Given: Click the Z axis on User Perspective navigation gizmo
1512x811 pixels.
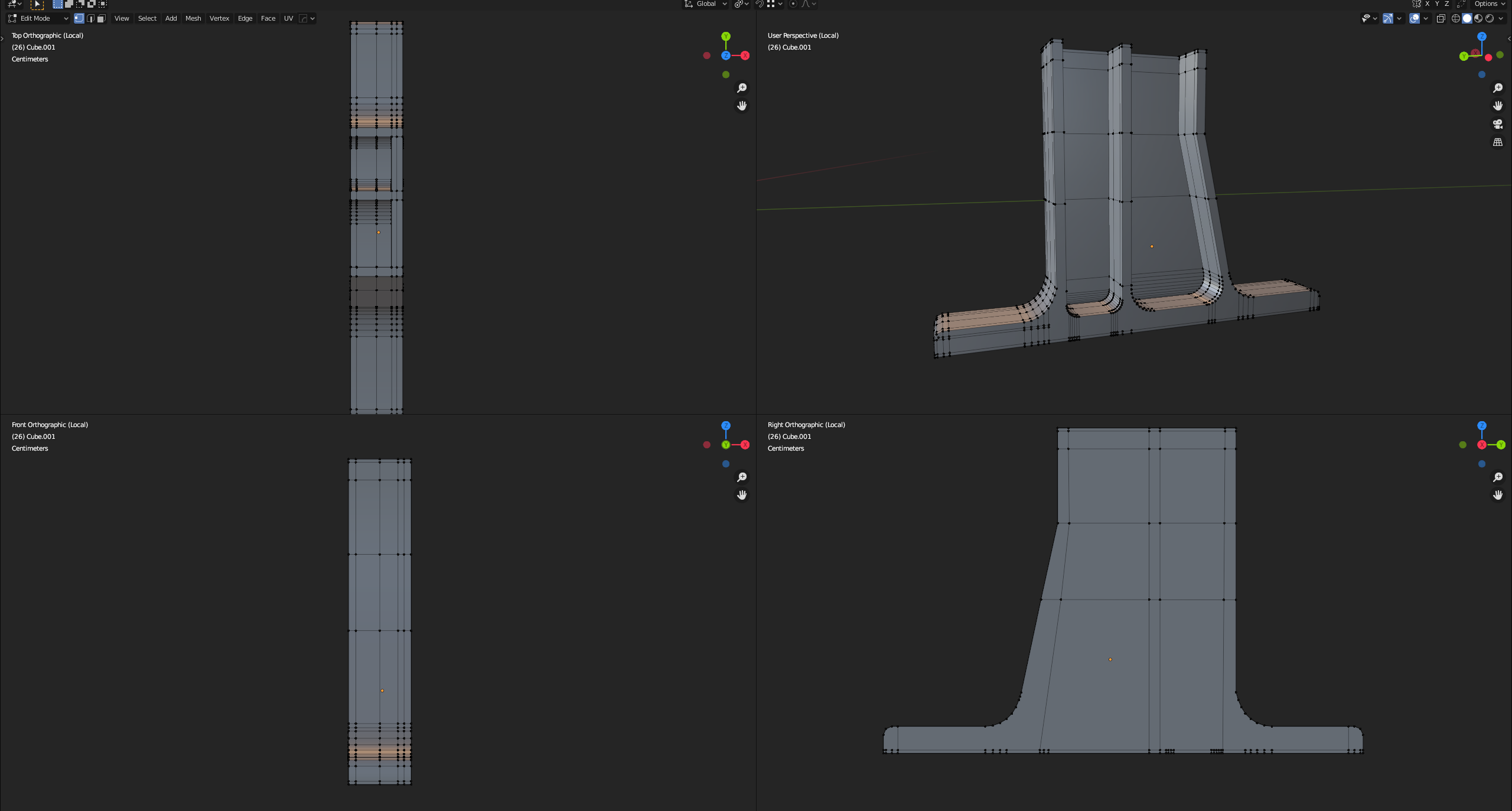Looking at the screenshot, I should 1482,37.
